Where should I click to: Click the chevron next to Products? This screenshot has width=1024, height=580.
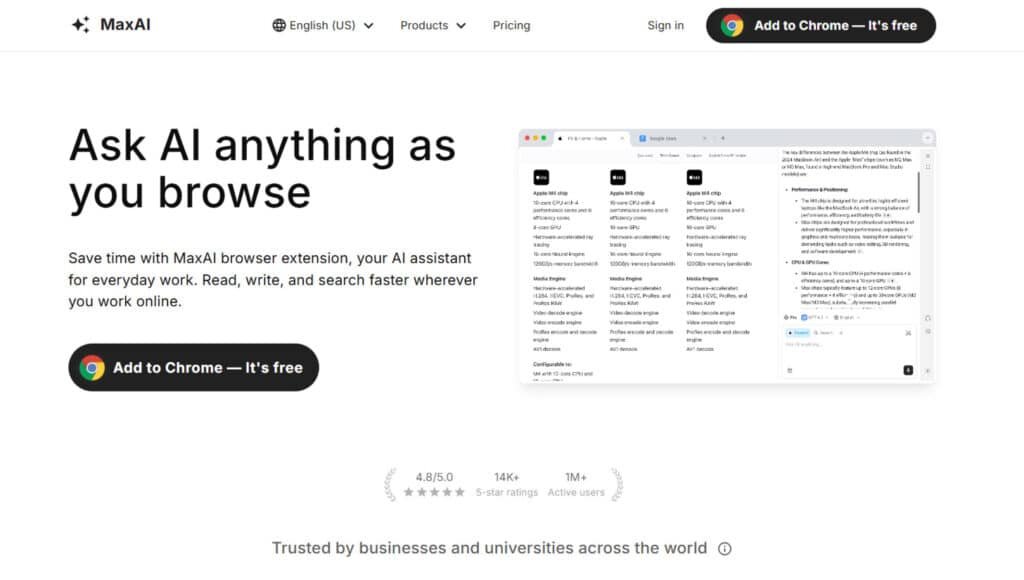[x=460, y=26]
